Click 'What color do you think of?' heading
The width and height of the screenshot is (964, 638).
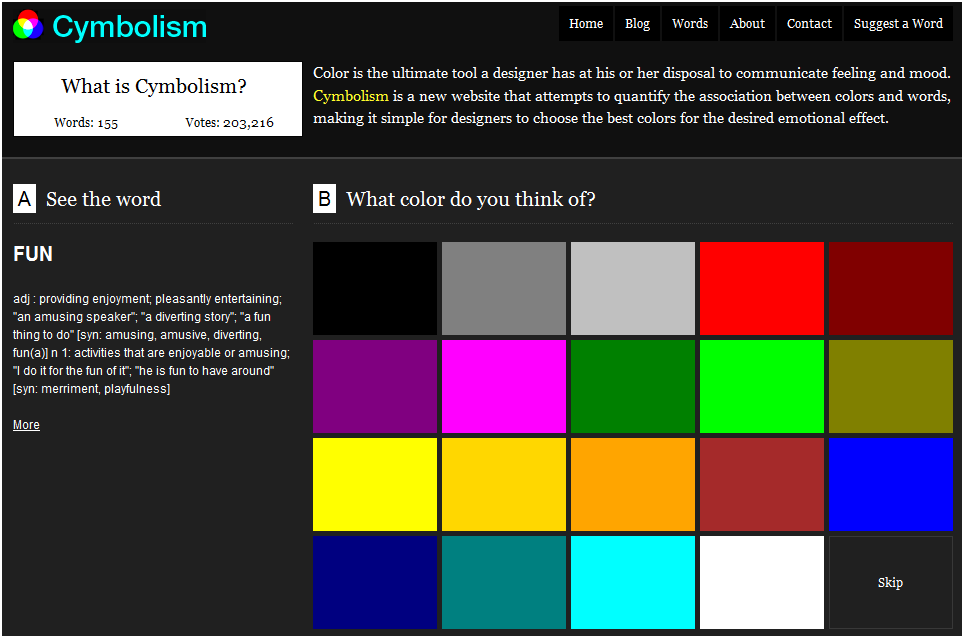coord(471,199)
